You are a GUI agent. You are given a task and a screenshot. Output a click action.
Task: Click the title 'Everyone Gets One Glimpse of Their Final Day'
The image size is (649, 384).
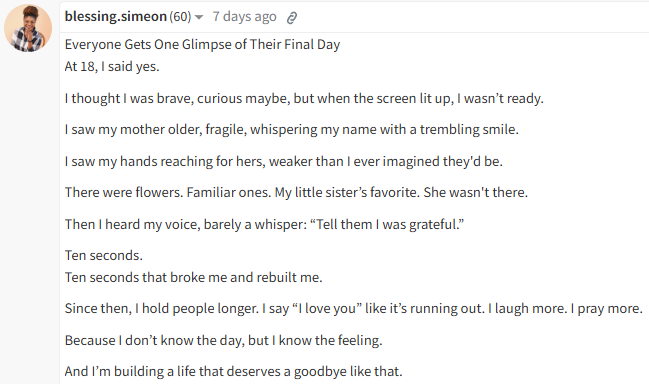202,44
